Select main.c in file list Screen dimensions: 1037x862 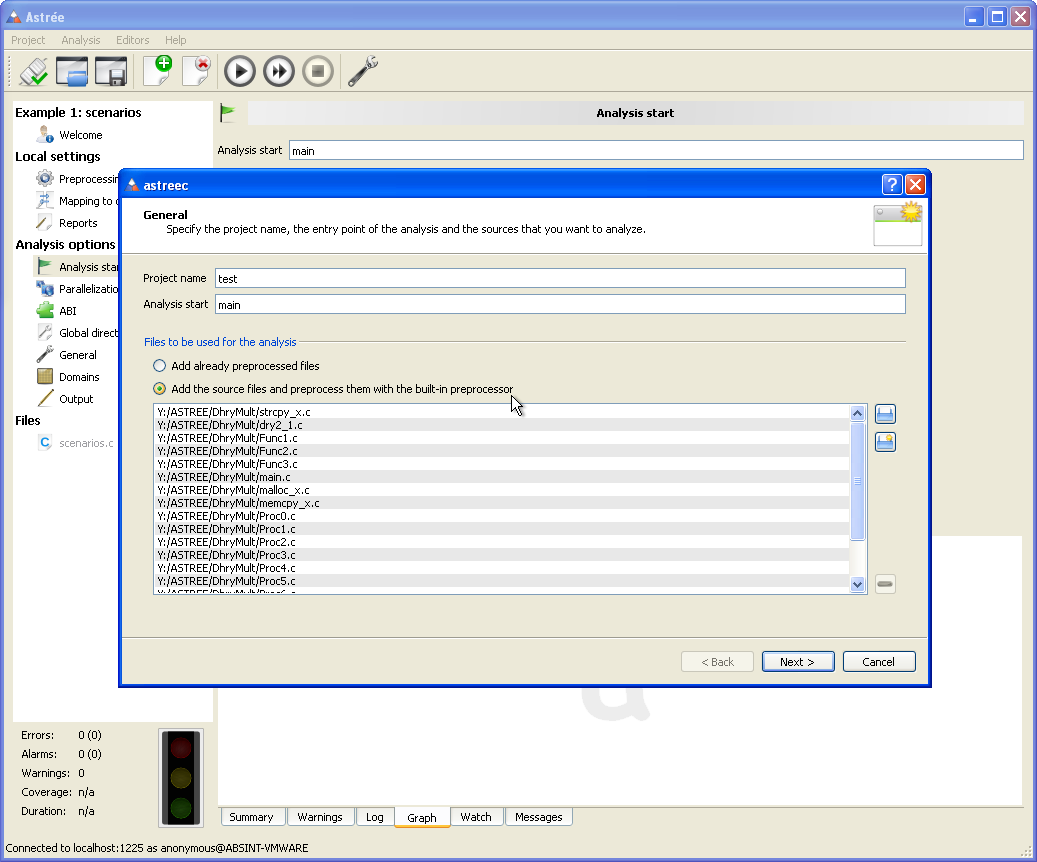click(x=503, y=477)
